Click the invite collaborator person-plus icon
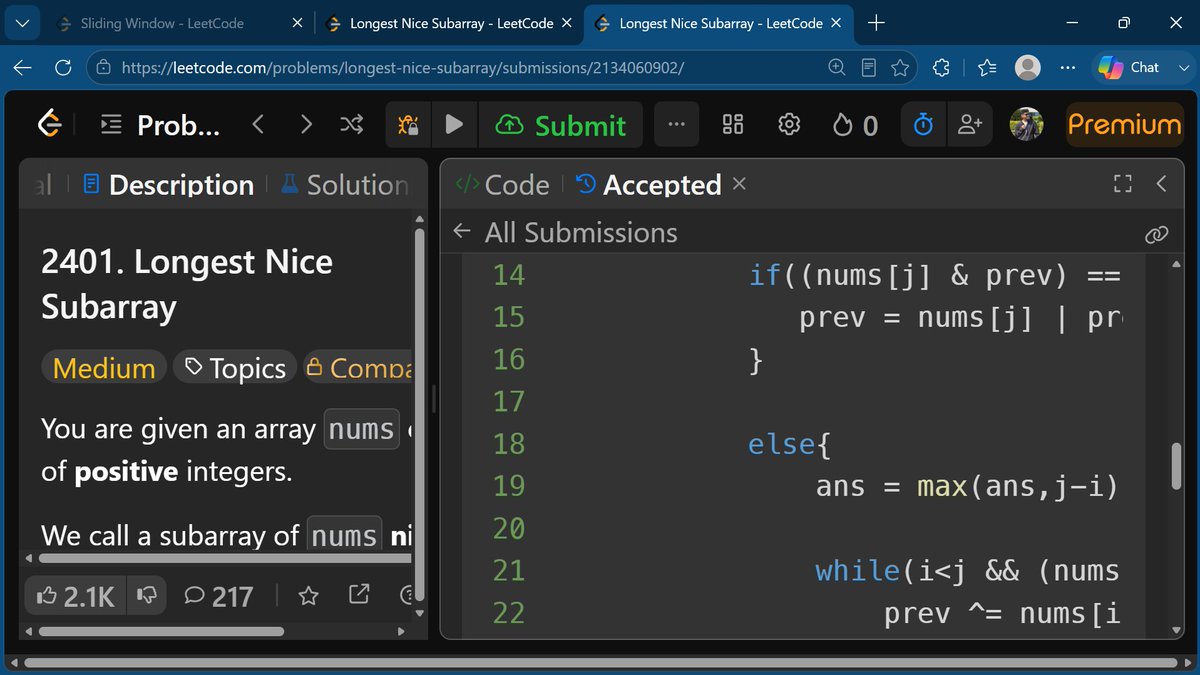 coord(969,125)
